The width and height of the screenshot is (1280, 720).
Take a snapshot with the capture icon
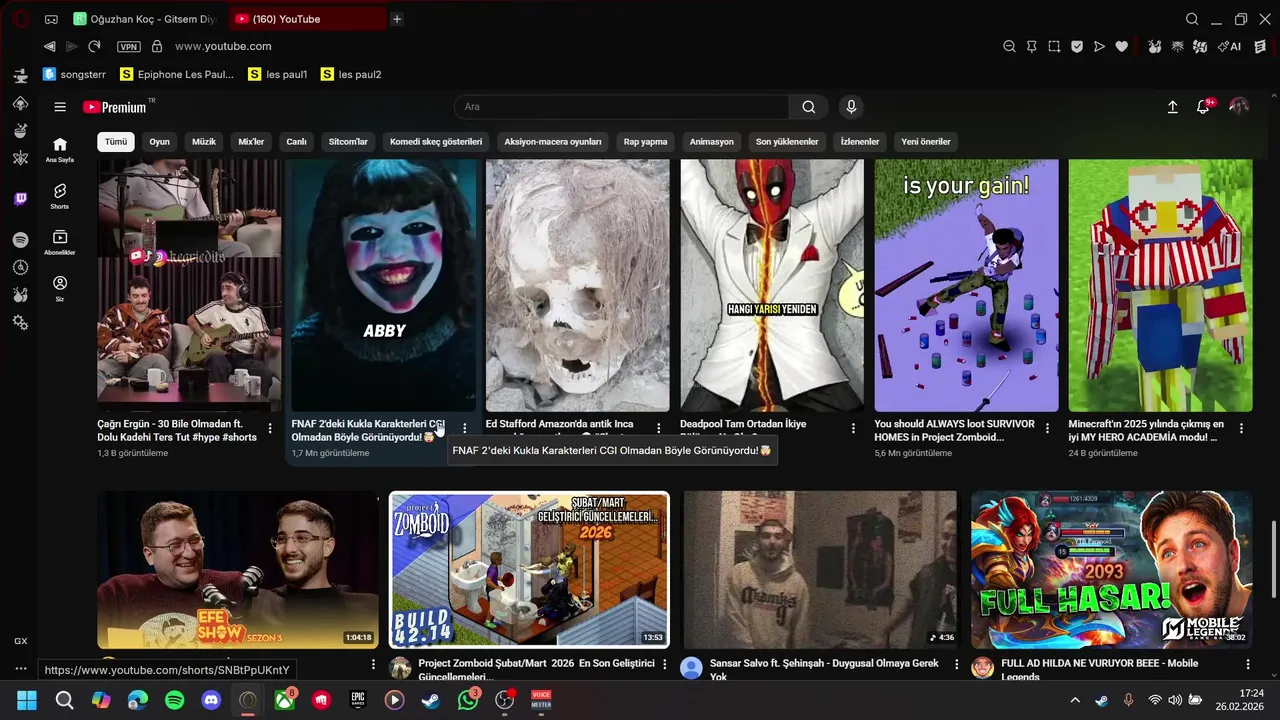pos(1054,46)
